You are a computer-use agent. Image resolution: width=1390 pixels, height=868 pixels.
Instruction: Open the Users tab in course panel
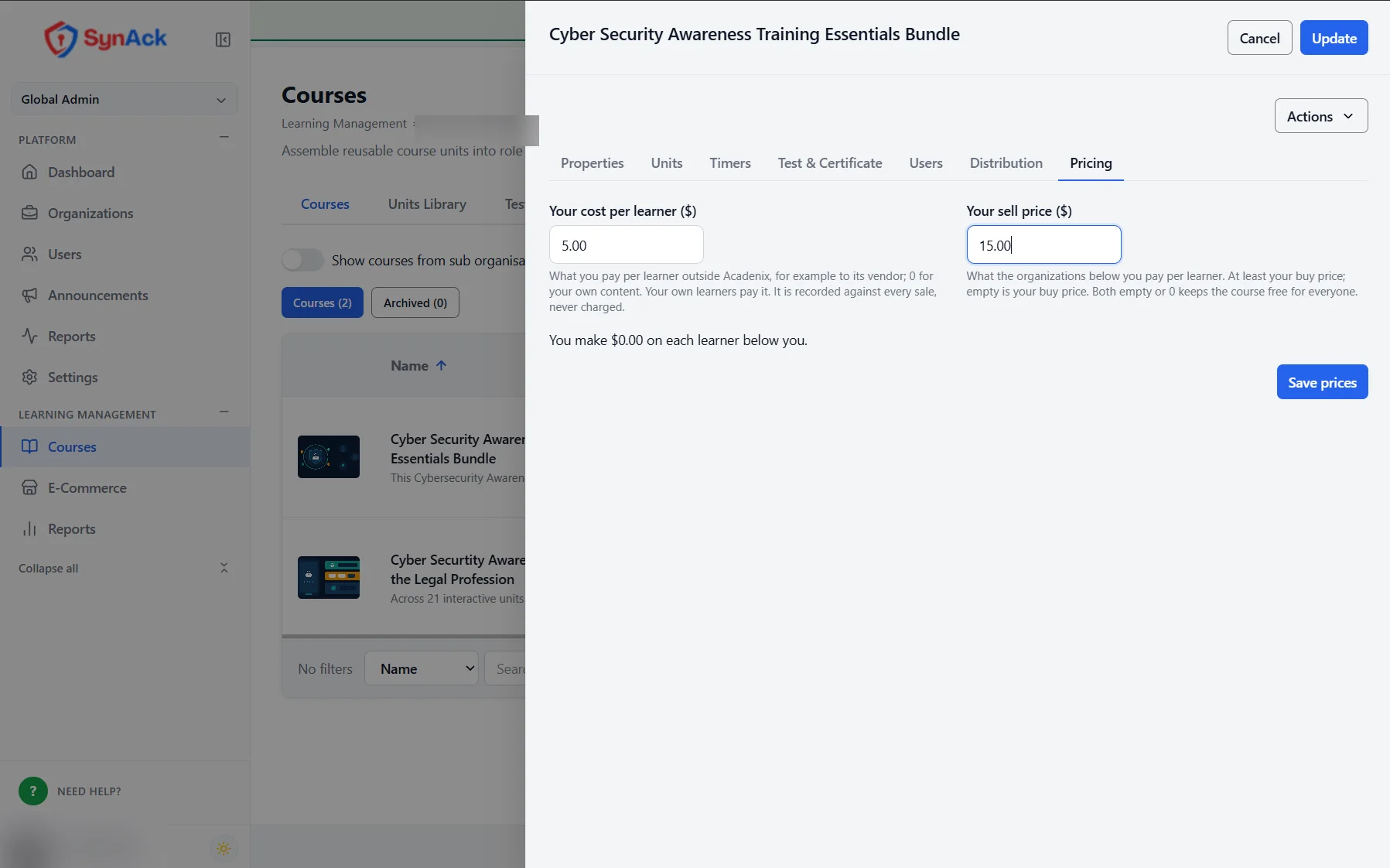(926, 163)
